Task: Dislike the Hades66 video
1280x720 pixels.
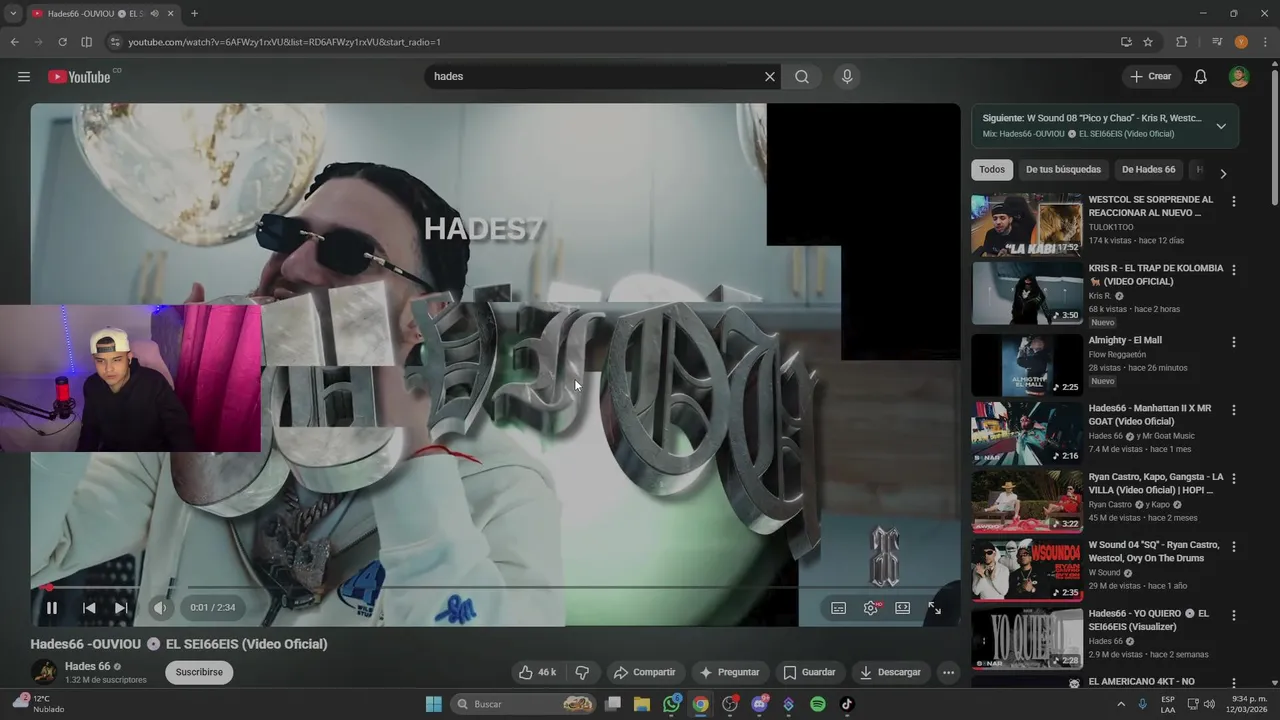Action: point(582,672)
